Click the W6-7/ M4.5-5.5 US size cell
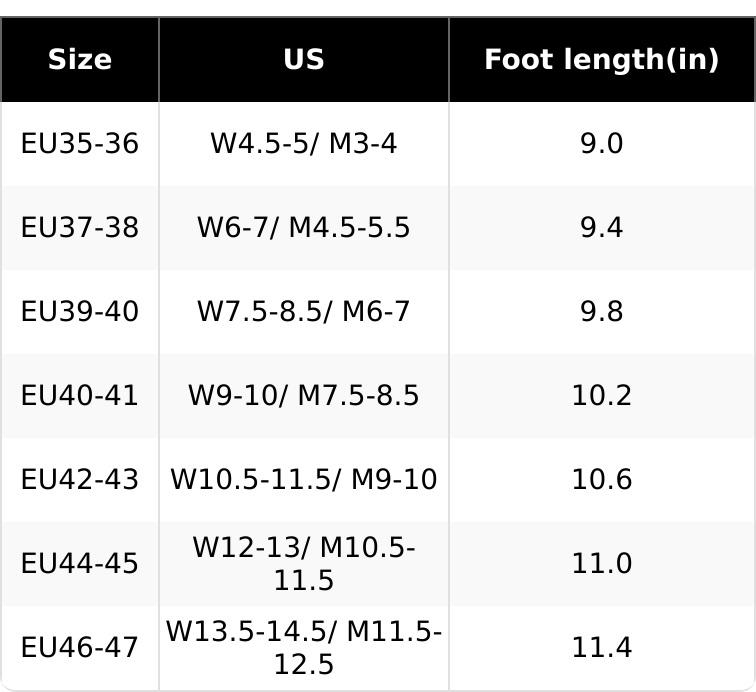 (x=303, y=228)
